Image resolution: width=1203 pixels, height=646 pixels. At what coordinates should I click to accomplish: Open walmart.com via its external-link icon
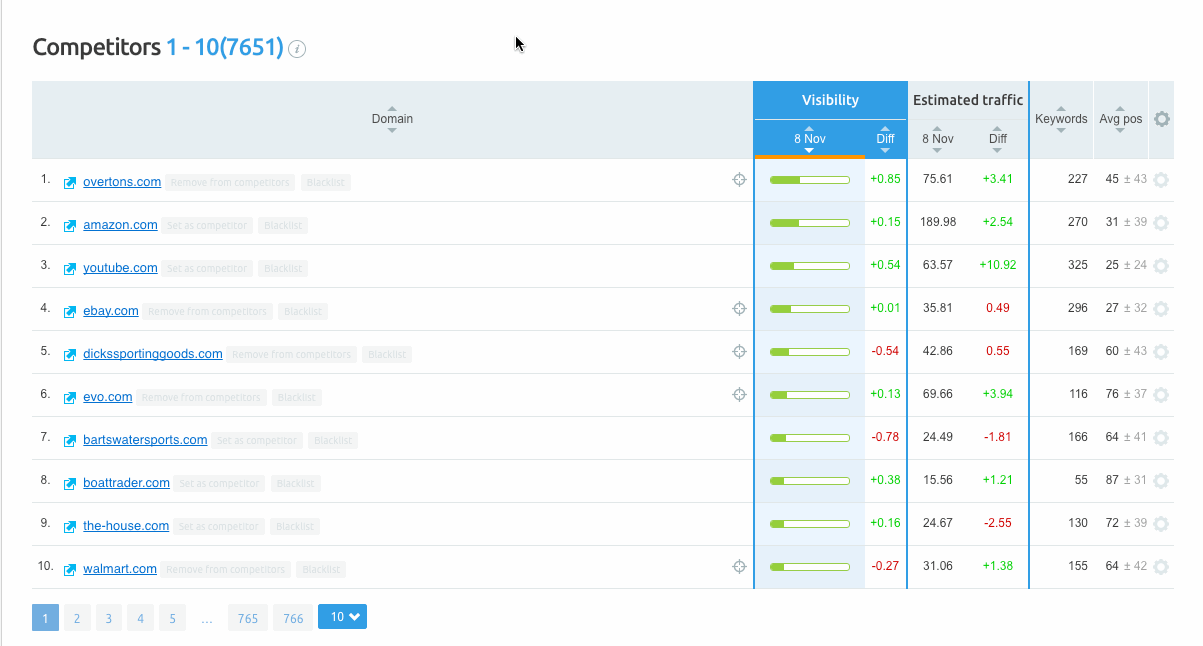(x=69, y=568)
